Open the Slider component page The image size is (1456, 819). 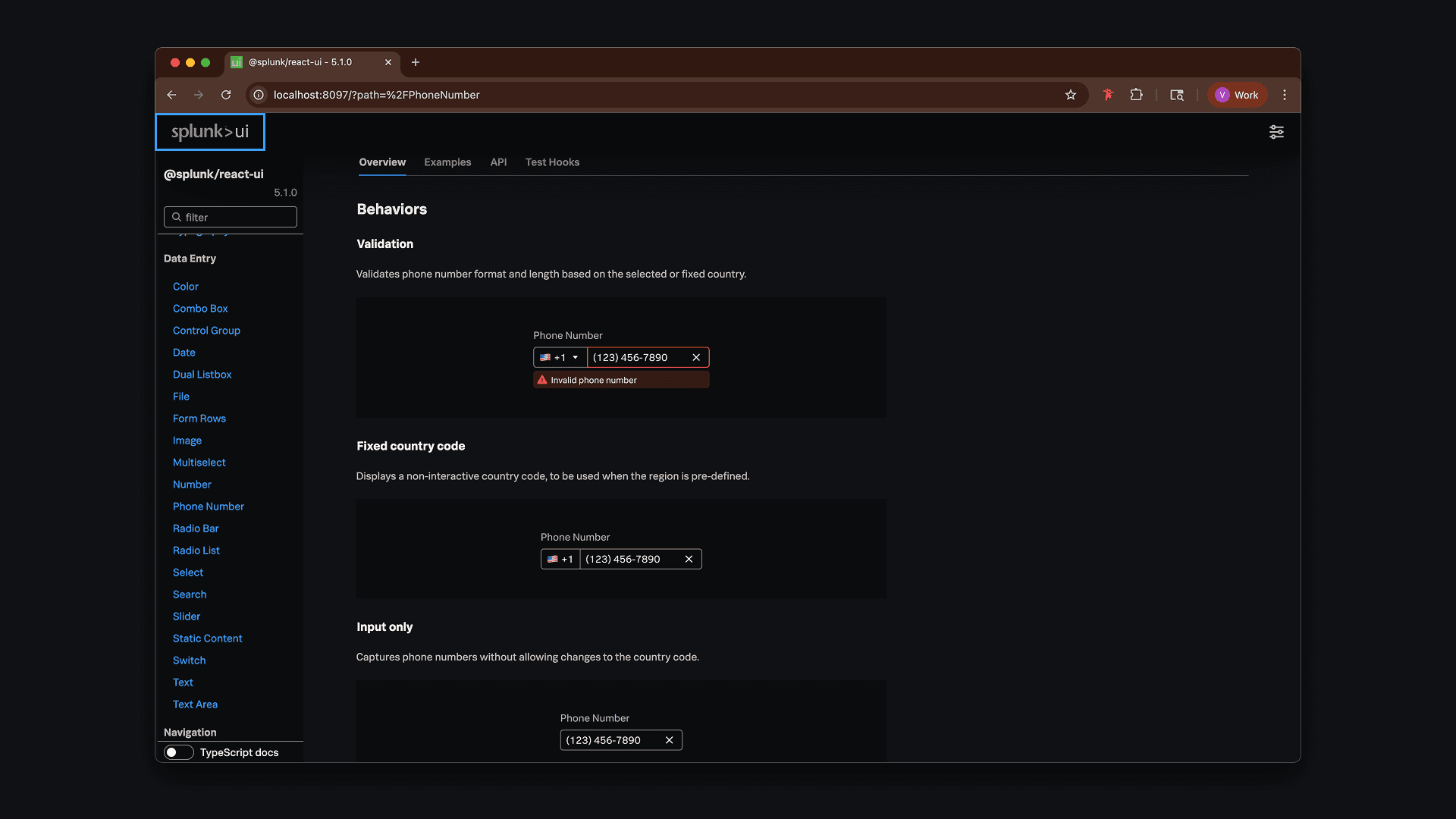point(187,617)
